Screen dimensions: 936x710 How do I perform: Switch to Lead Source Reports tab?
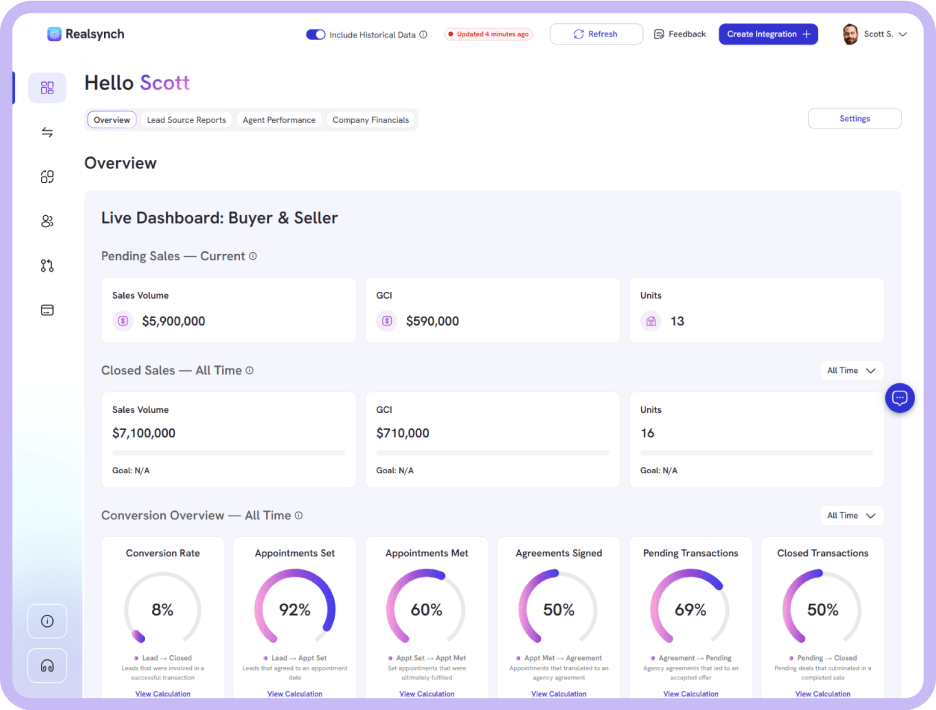(186, 120)
